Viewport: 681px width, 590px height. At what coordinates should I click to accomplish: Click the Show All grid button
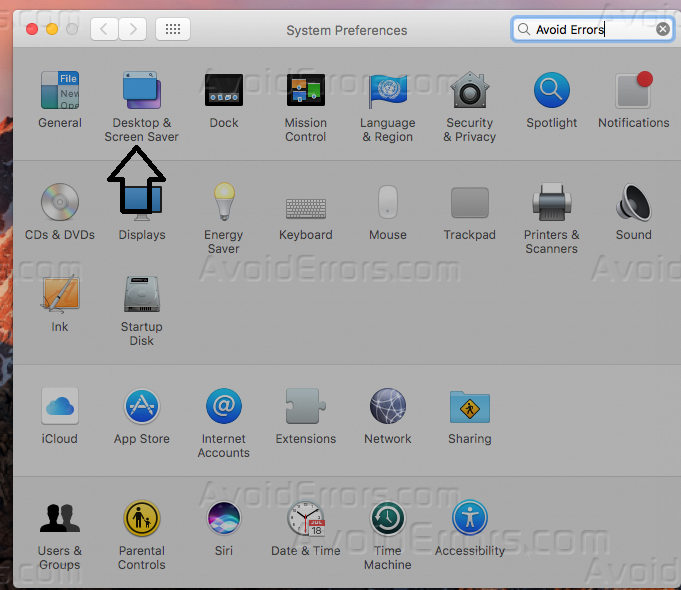pyautogui.click(x=173, y=30)
